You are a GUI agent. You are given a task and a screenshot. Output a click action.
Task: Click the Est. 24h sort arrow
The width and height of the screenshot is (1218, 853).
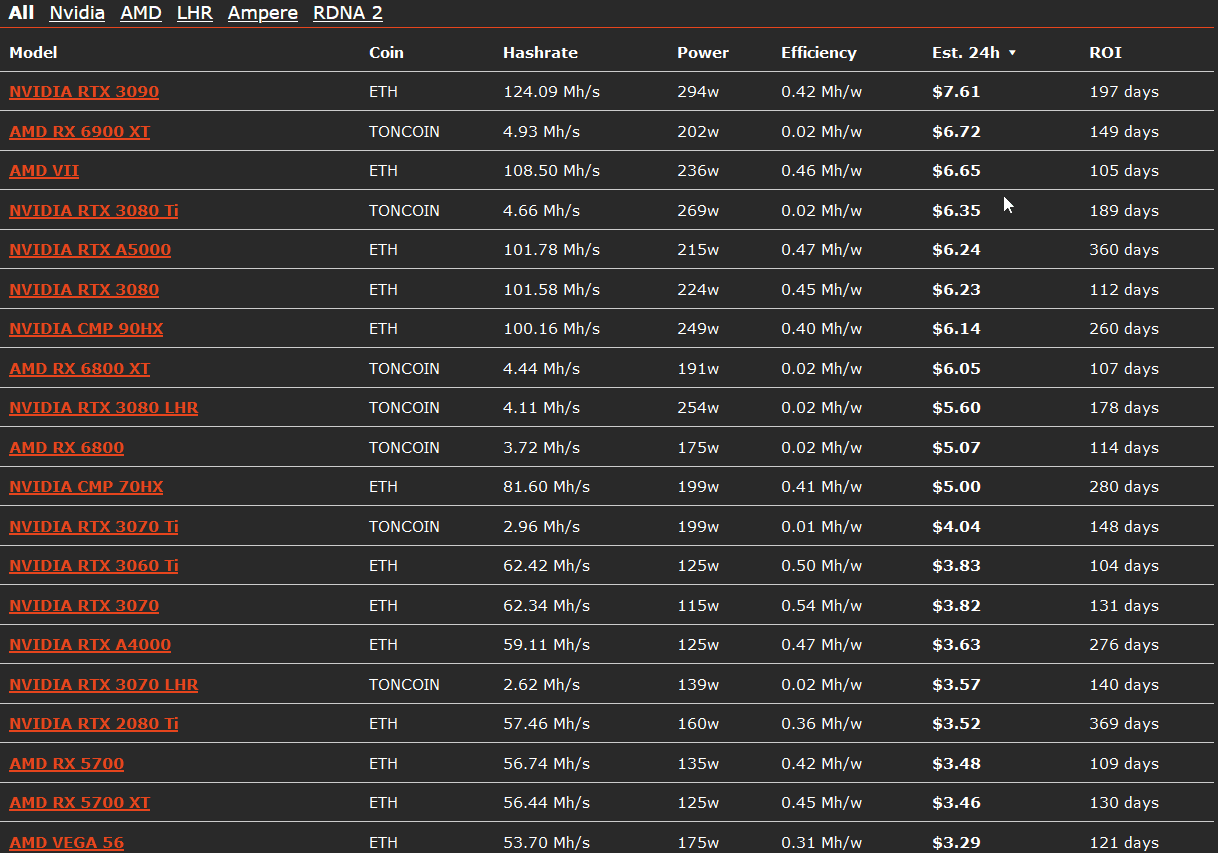pyautogui.click(x=1012, y=53)
